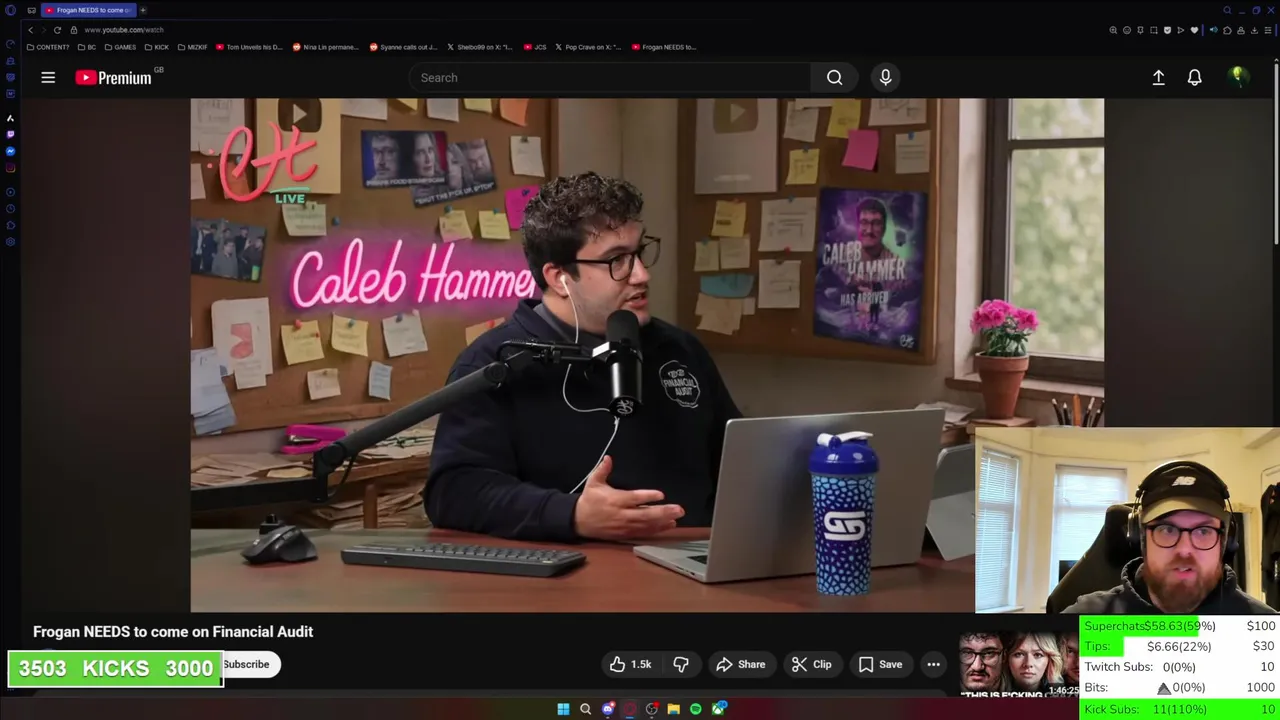Open the GAMES bookmarks folder
Screen dimensions: 1280x720
point(120,47)
